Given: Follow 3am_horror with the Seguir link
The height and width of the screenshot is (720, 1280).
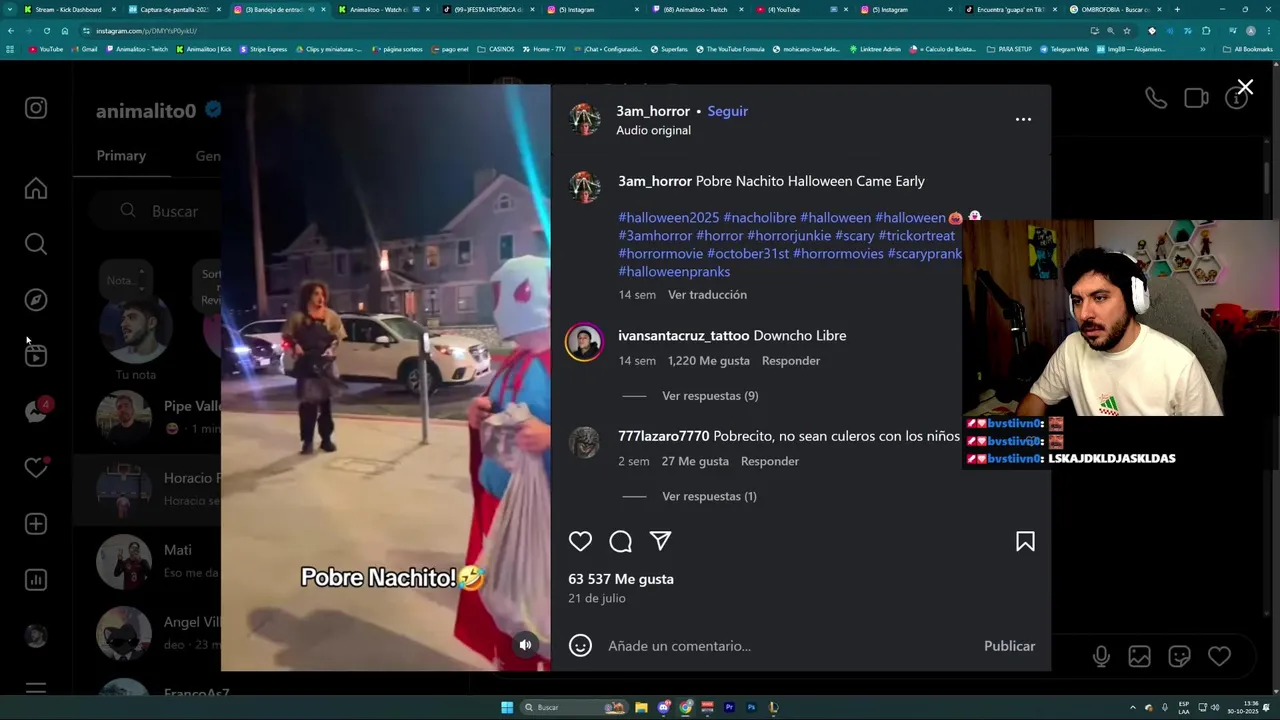Looking at the screenshot, I should tap(727, 111).
